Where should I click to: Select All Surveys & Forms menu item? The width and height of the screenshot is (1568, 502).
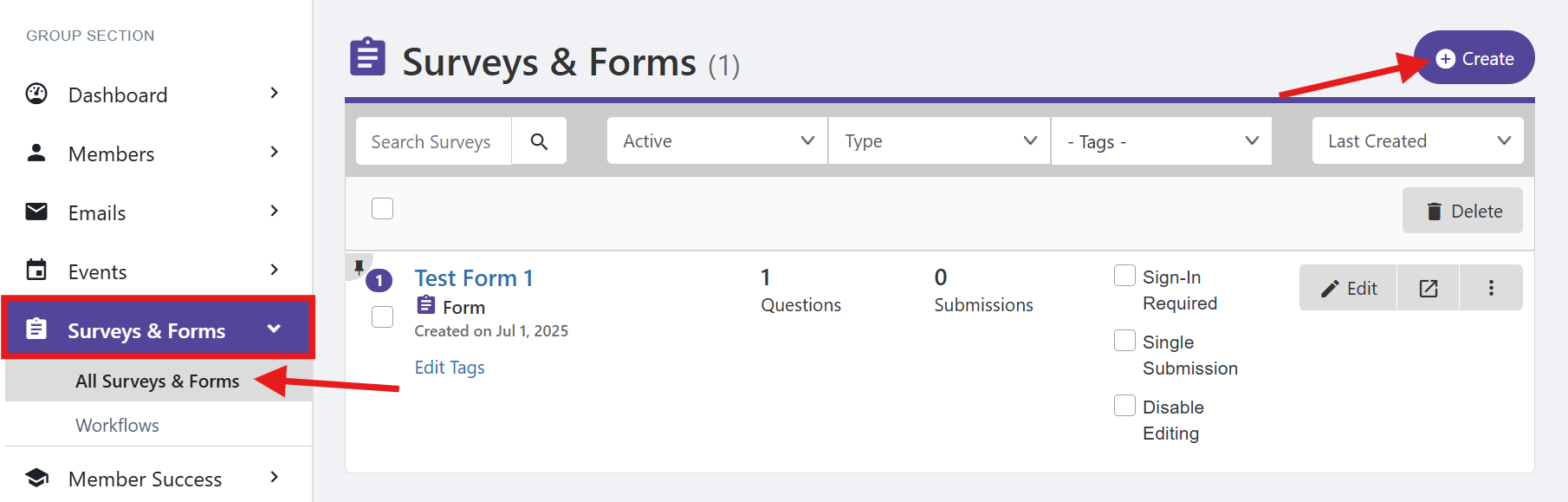coord(158,381)
